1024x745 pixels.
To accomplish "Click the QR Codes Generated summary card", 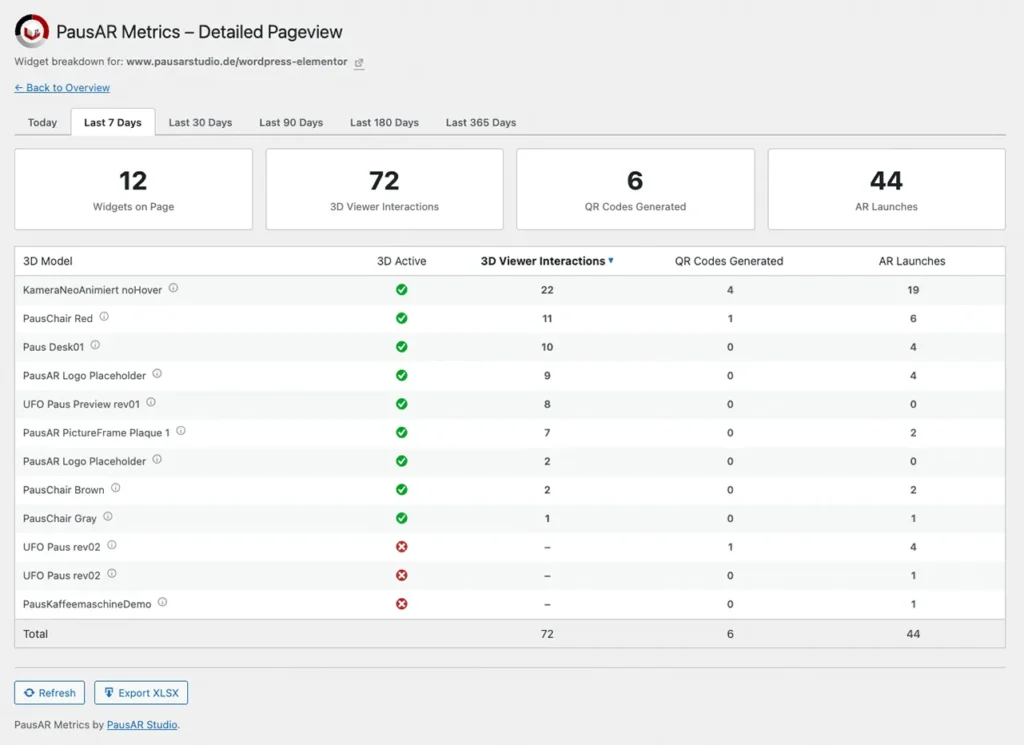I will coord(635,189).
